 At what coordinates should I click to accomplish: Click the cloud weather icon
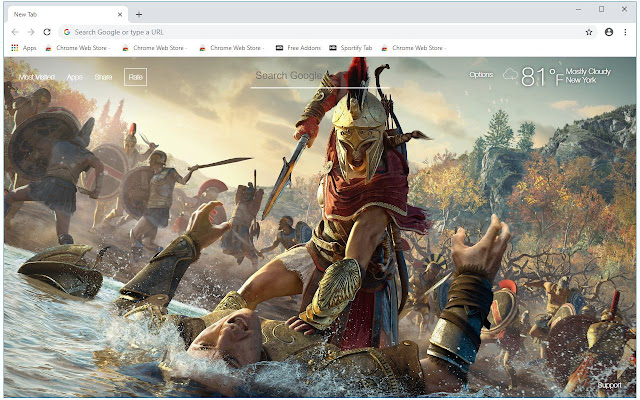tap(510, 75)
